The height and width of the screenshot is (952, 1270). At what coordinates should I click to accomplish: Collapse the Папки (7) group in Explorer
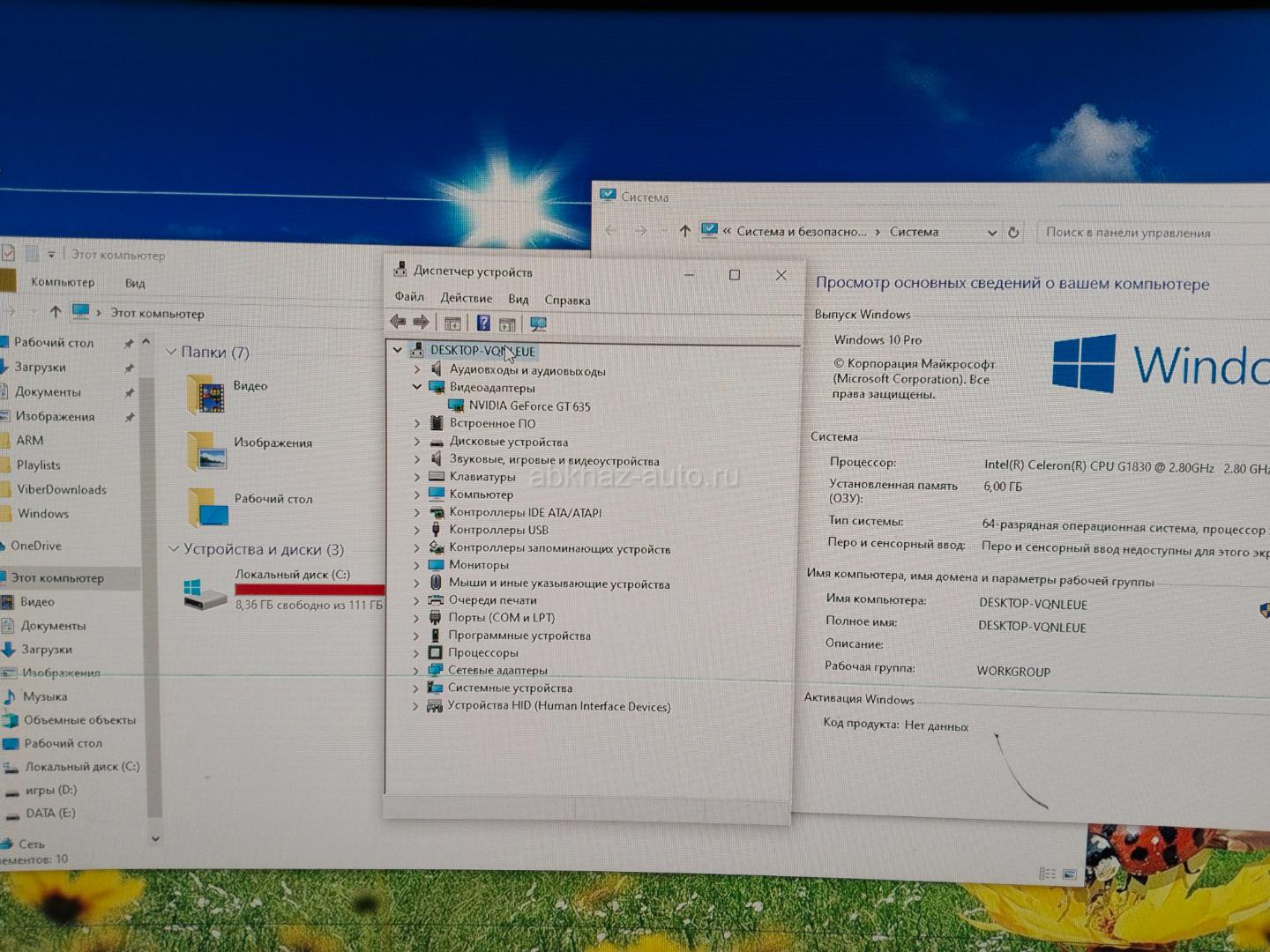coord(171,353)
